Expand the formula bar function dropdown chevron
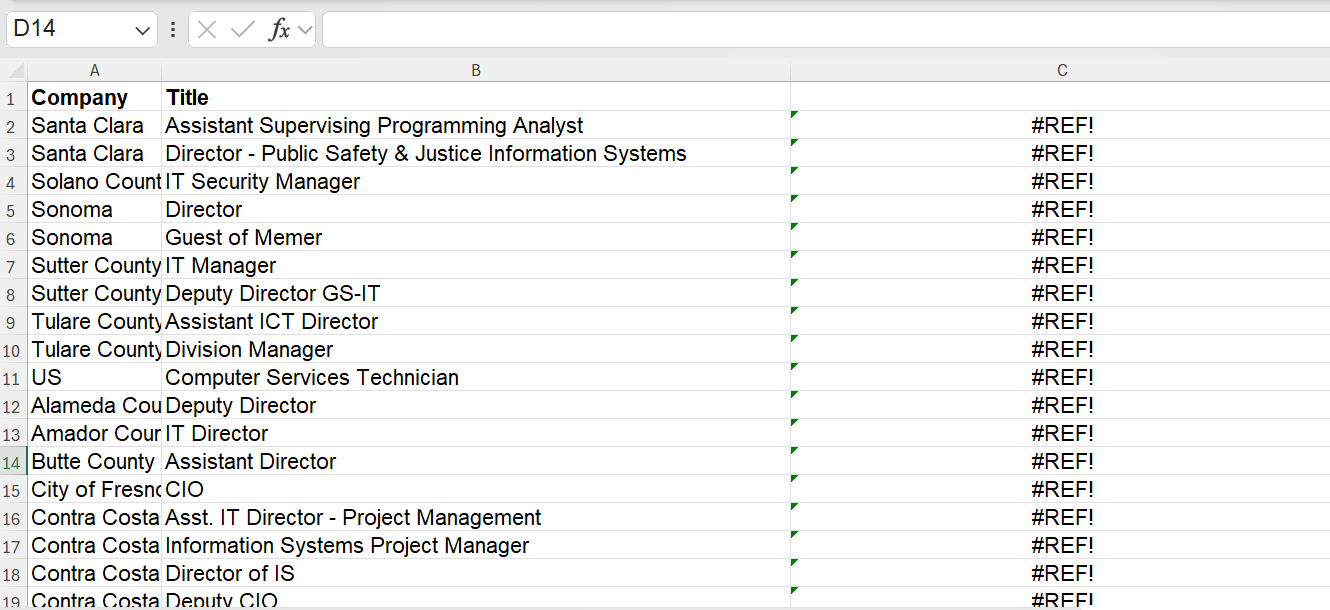 (x=305, y=31)
